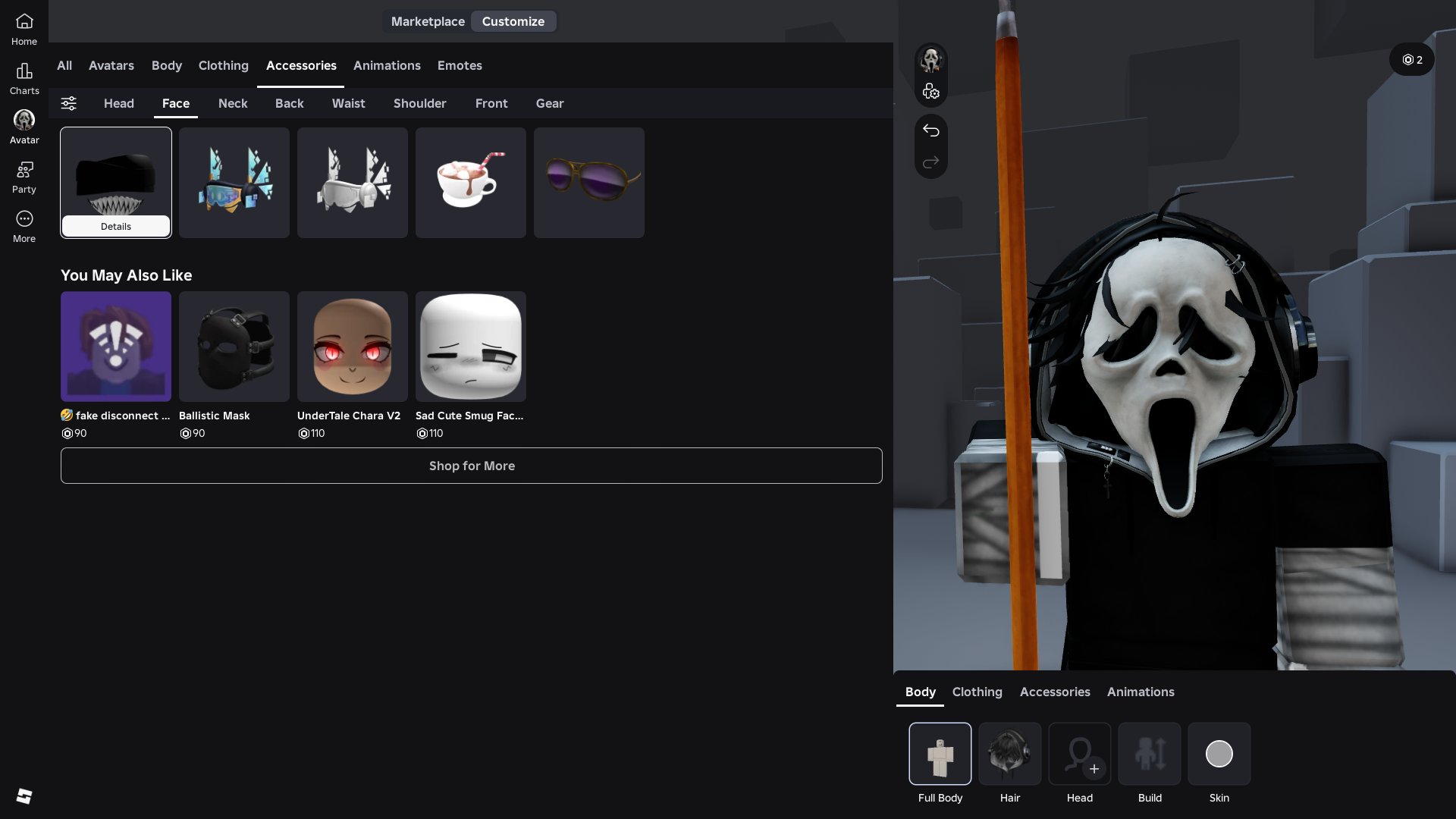Screen dimensions: 1456x819
Task: Open the Ballistic Mask item thumbnail
Action: [x=234, y=347]
